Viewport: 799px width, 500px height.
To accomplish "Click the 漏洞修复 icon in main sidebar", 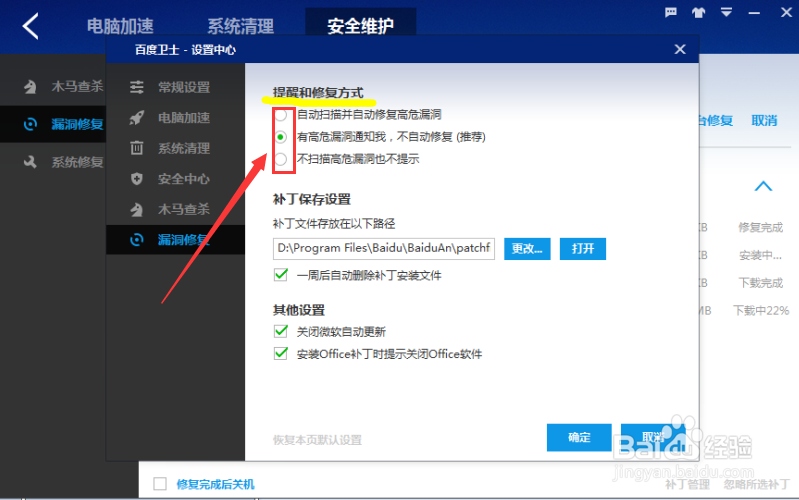I will pyautogui.click(x=30, y=124).
